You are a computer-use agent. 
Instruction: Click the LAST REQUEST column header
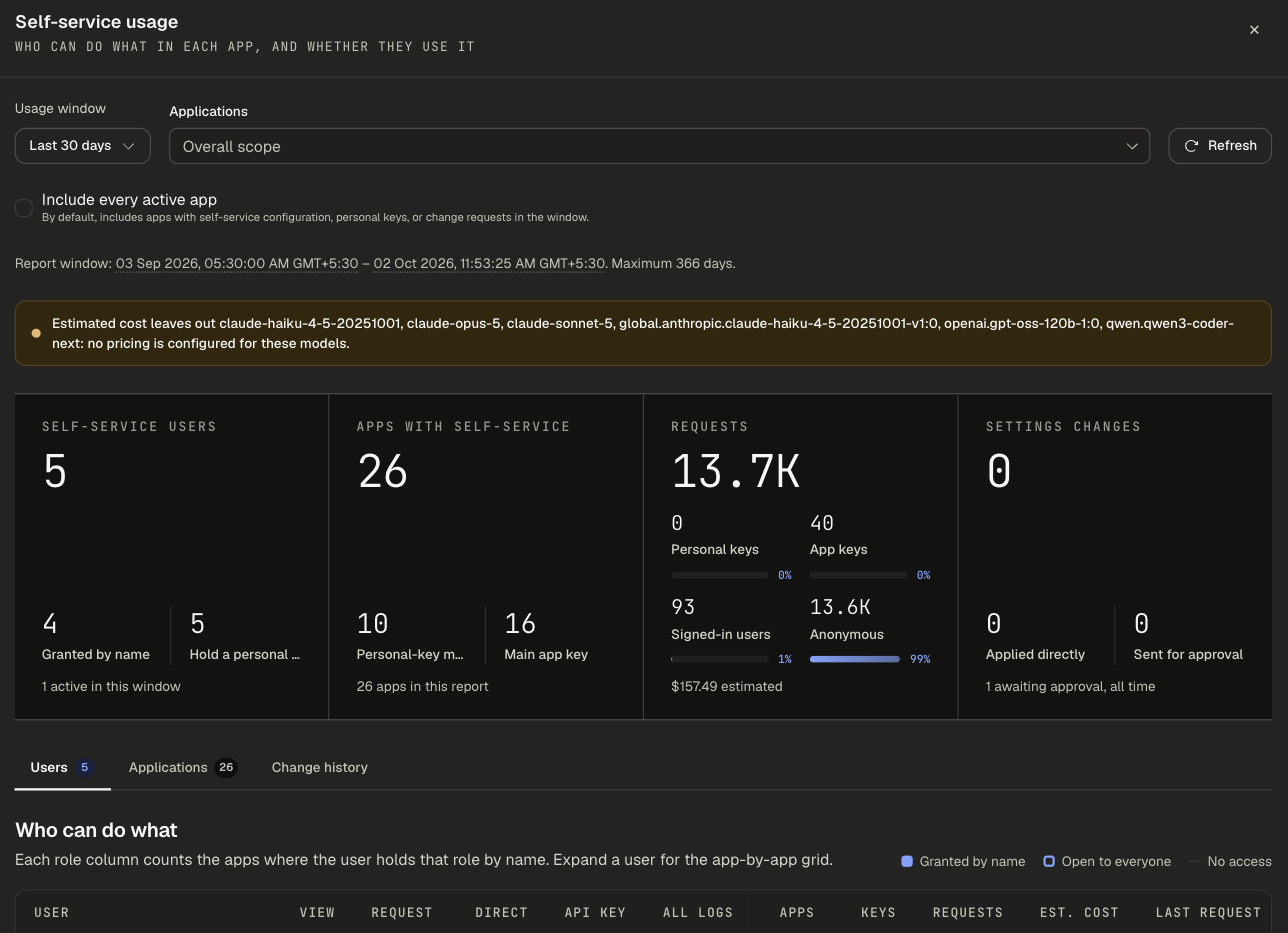pos(1208,913)
